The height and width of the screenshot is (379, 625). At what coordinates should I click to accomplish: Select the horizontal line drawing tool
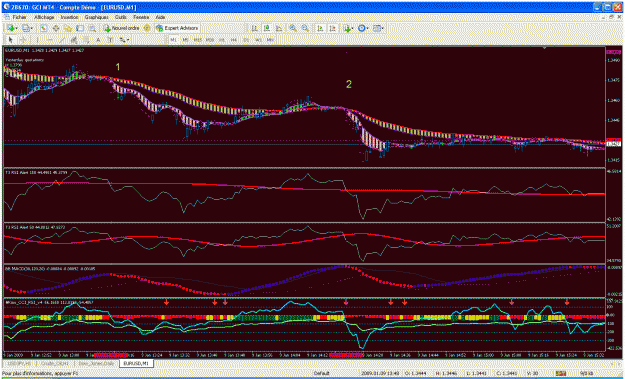tap(50, 40)
